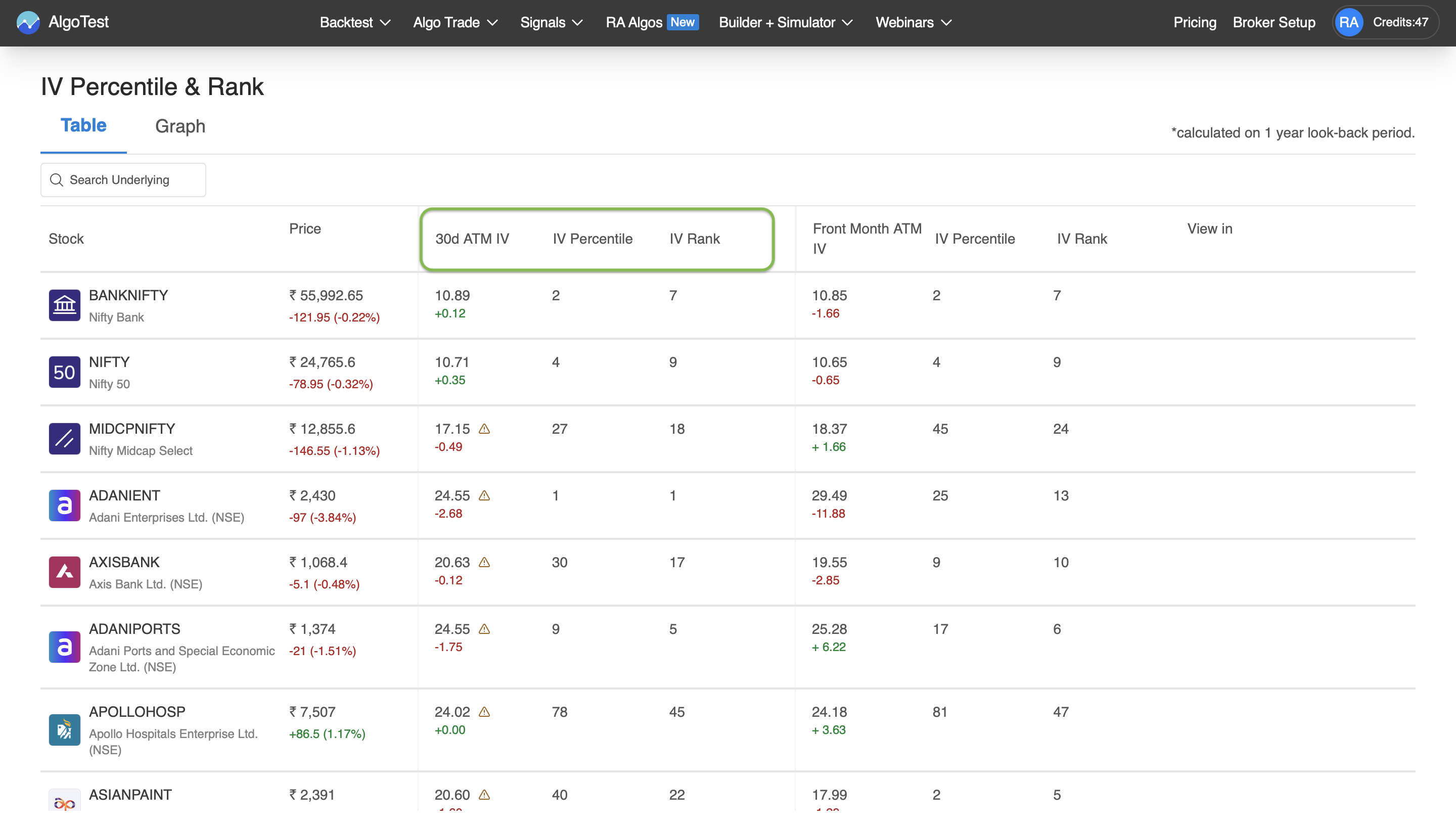Select the ADANIENT stock name

(124, 495)
